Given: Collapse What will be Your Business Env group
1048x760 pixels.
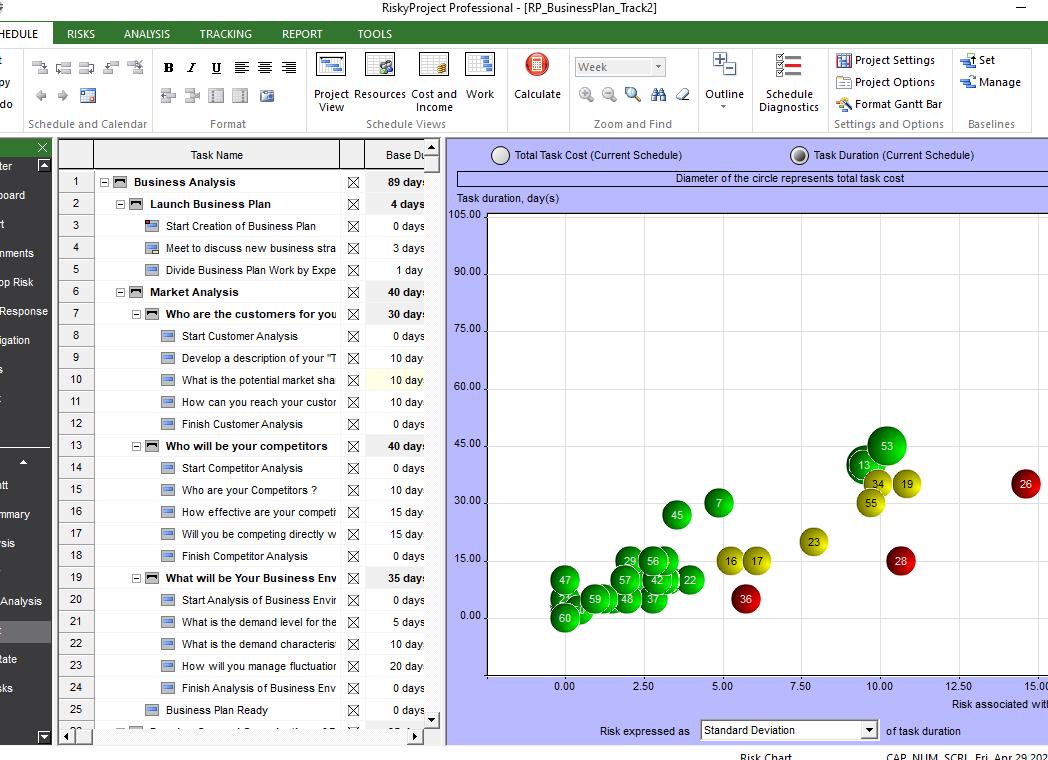Looking at the screenshot, I should click(136, 578).
